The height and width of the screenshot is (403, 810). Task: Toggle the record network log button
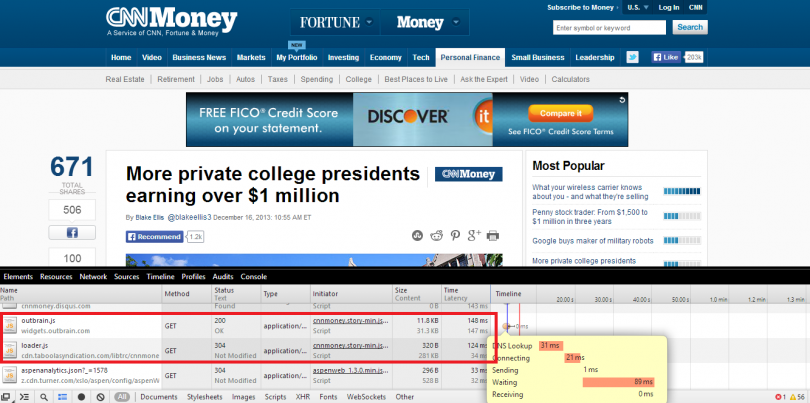pyautogui.click(x=82, y=397)
